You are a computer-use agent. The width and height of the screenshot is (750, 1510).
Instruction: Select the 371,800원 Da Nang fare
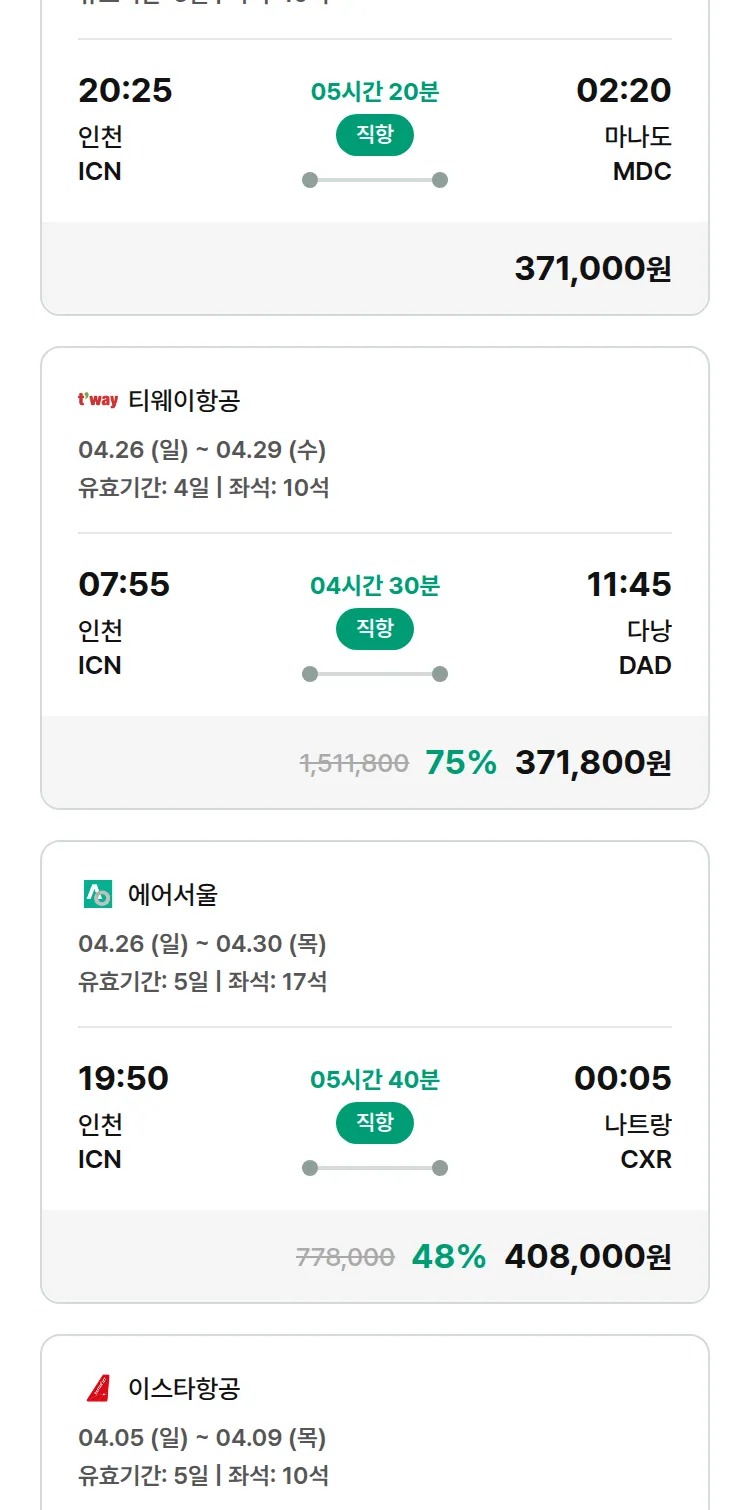tap(592, 762)
